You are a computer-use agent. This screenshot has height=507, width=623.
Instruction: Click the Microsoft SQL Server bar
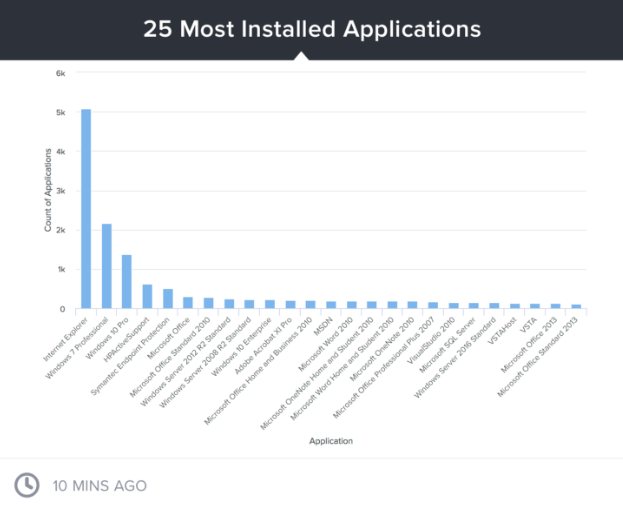click(474, 306)
